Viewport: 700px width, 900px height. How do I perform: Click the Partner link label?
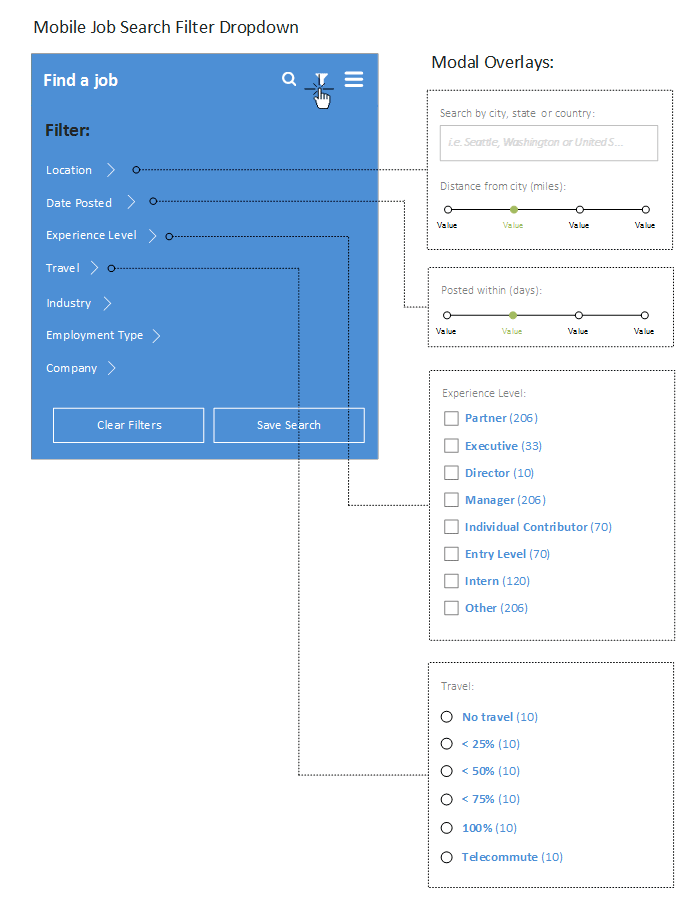[485, 418]
